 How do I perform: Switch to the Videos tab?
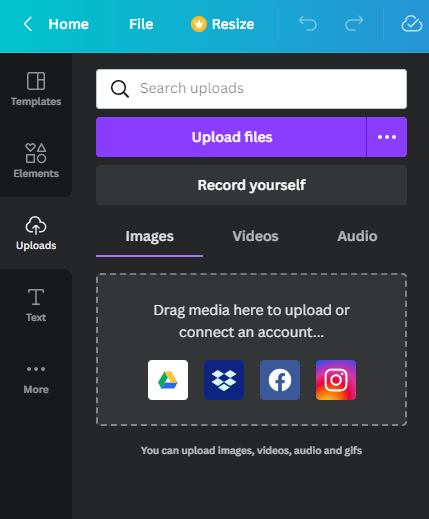[x=255, y=236]
